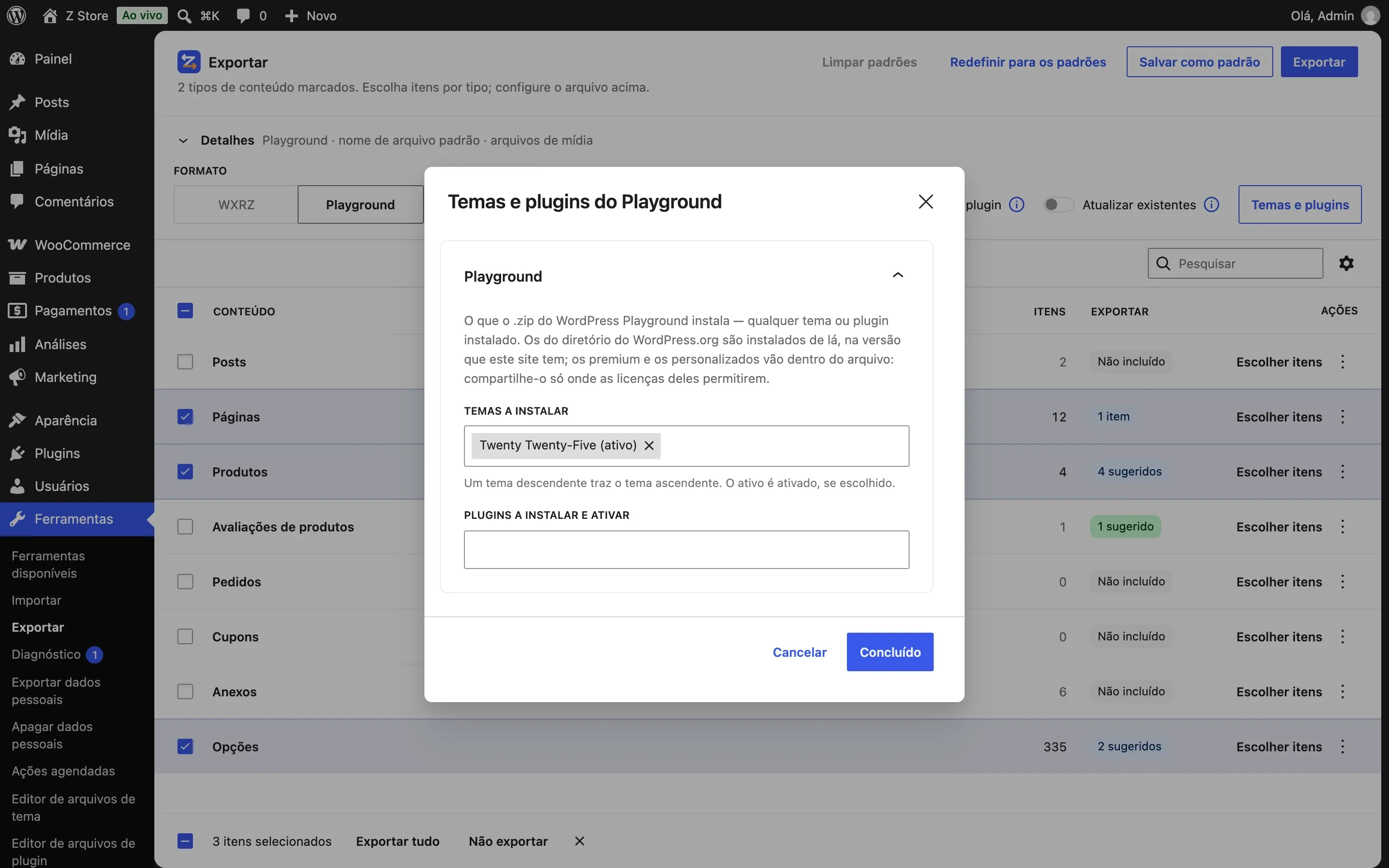Viewport: 1389px width, 868px height.
Task: Check the Posts row checkbox
Action: [185, 362]
